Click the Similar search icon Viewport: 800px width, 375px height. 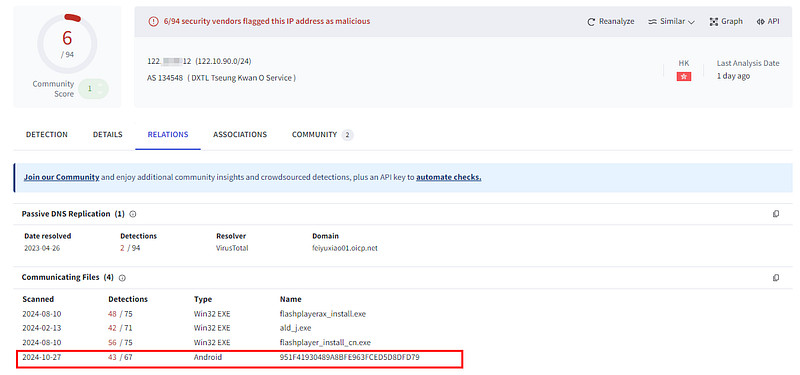click(652, 22)
